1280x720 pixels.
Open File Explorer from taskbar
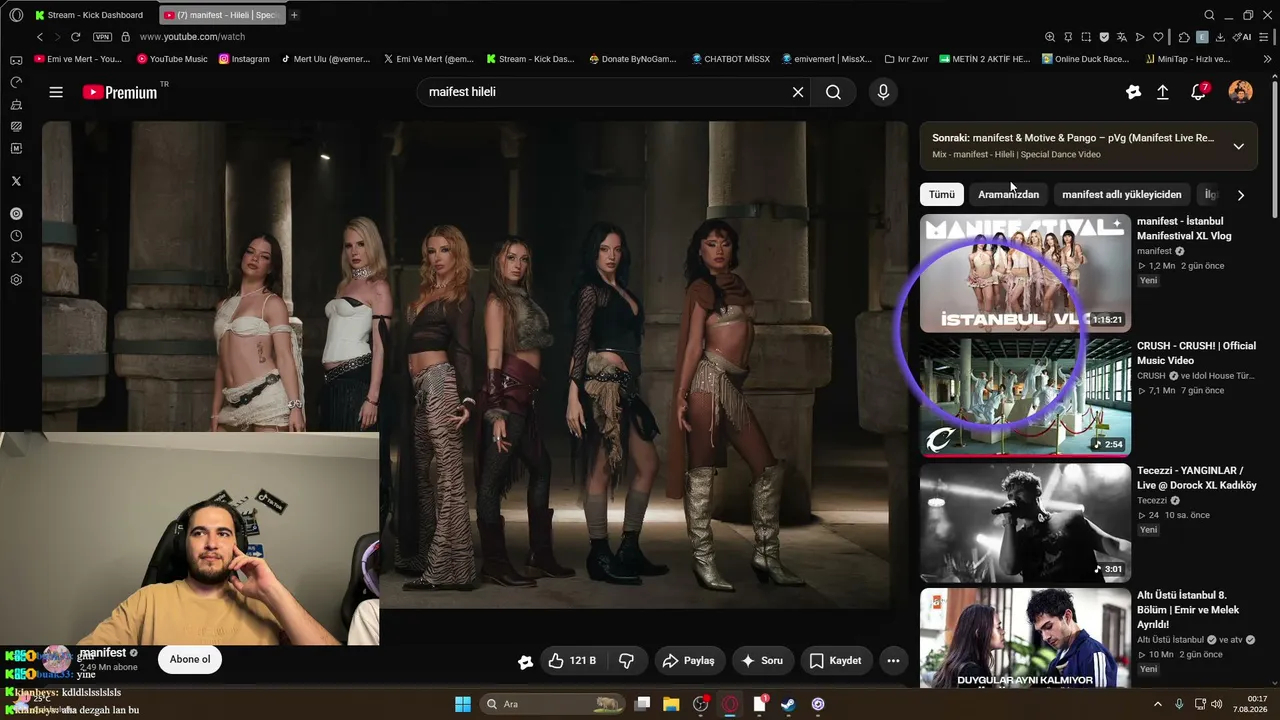[x=671, y=704]
